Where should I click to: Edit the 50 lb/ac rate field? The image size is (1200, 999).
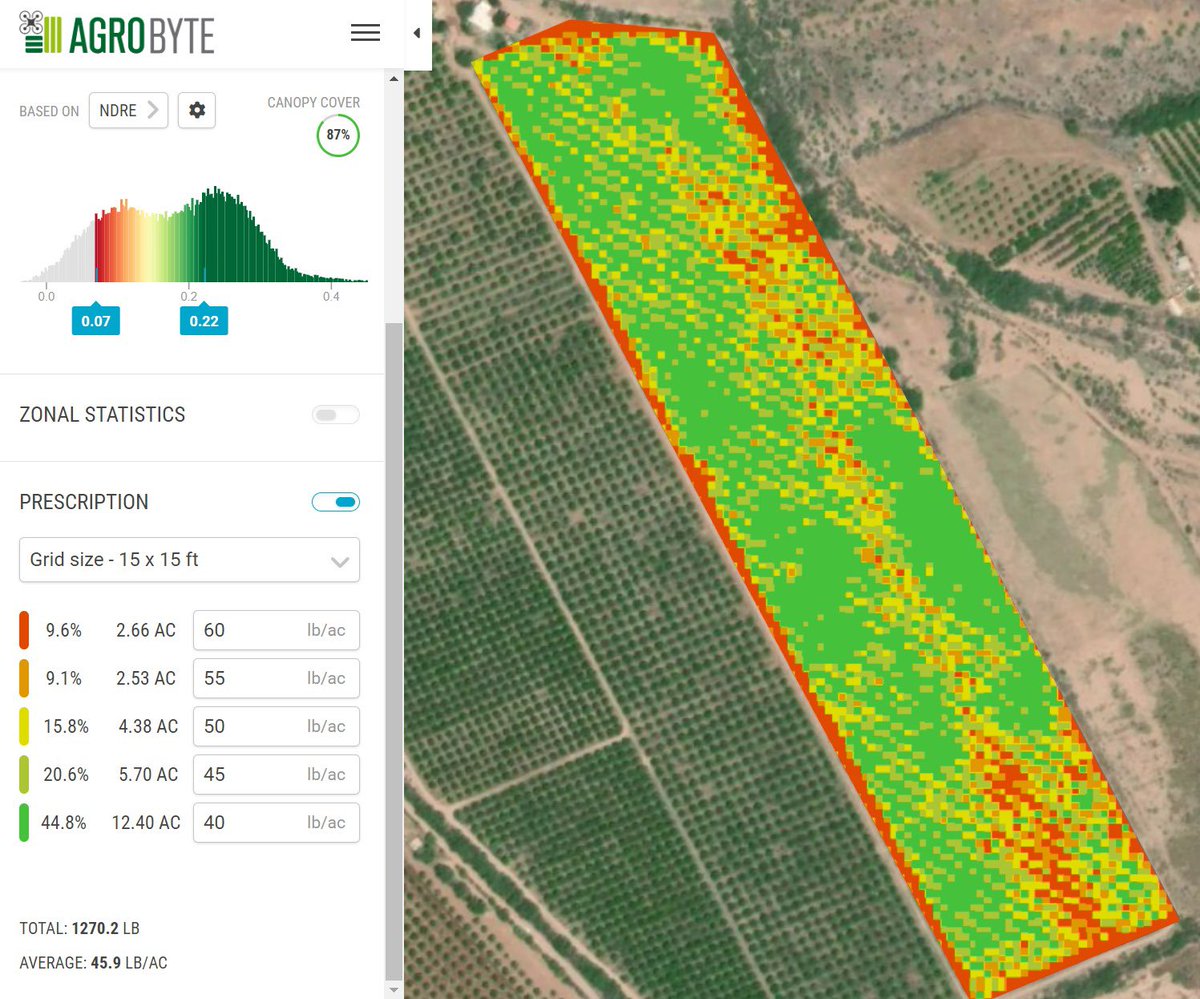click(x=276, y=726)
